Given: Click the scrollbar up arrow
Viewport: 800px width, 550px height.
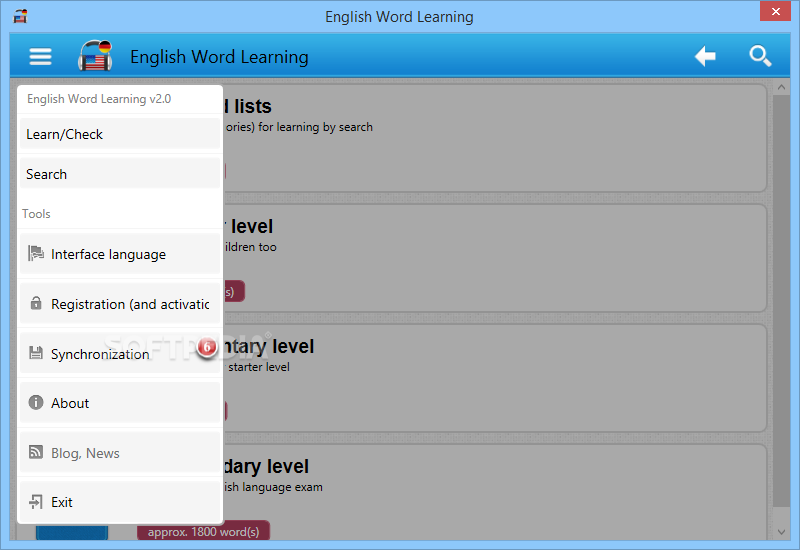Looking at the screenshot, I should point(781,87).
